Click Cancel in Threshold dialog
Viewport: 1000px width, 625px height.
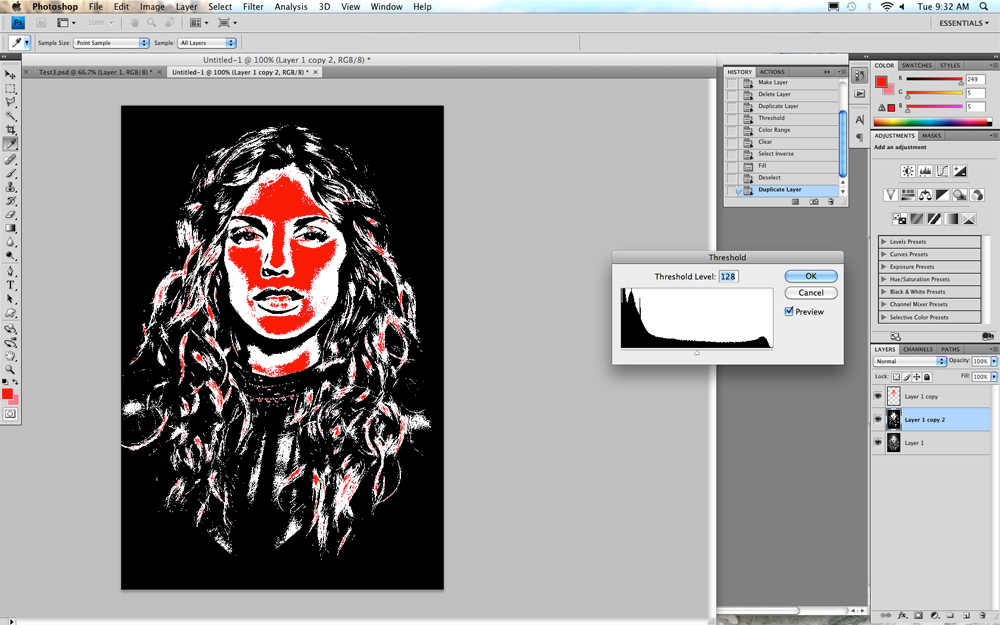(811, 293)
